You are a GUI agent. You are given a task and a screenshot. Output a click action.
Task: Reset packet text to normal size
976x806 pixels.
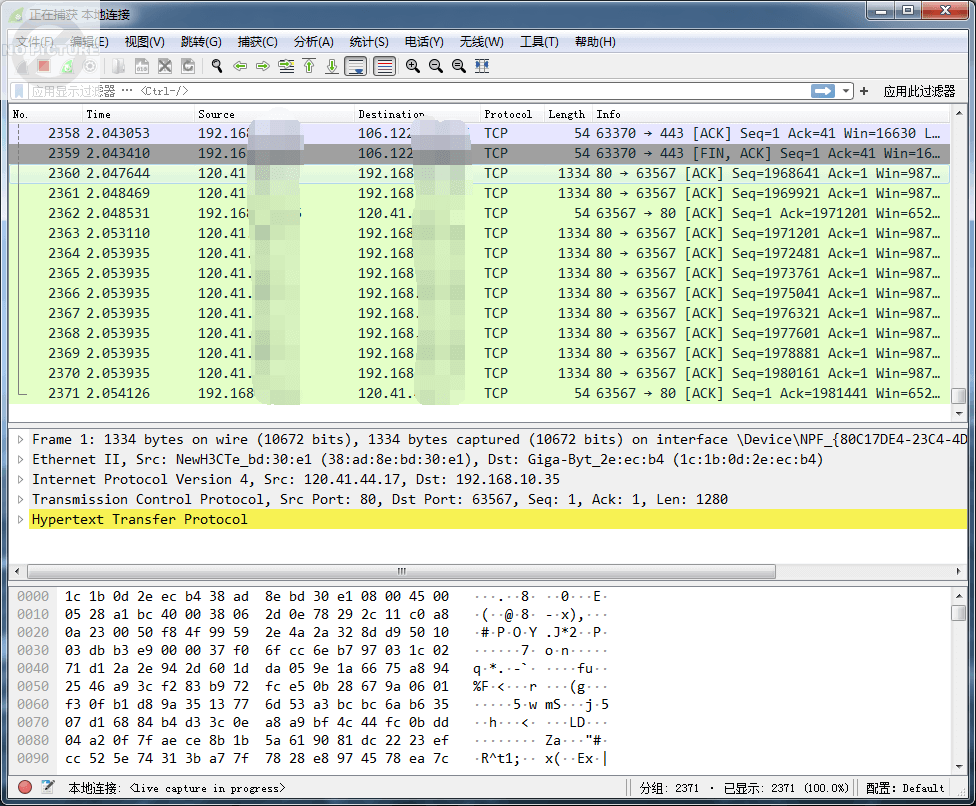459,66
